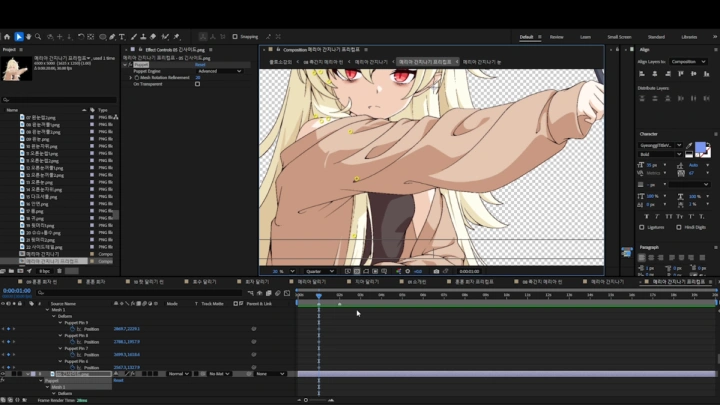Select the Type tool
720x405 pixels.
122,37
